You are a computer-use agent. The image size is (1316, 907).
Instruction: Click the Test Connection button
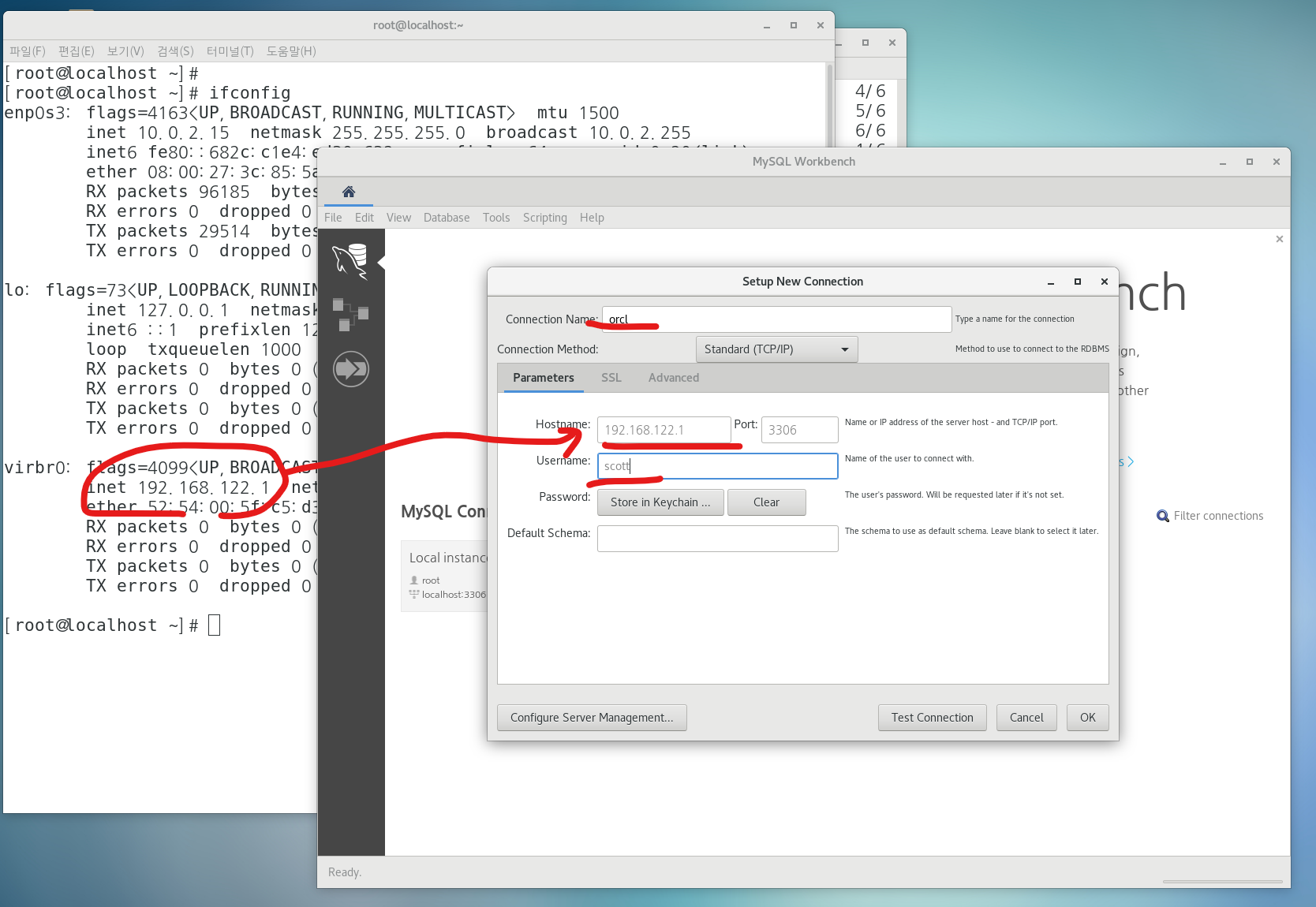point(933,718)
